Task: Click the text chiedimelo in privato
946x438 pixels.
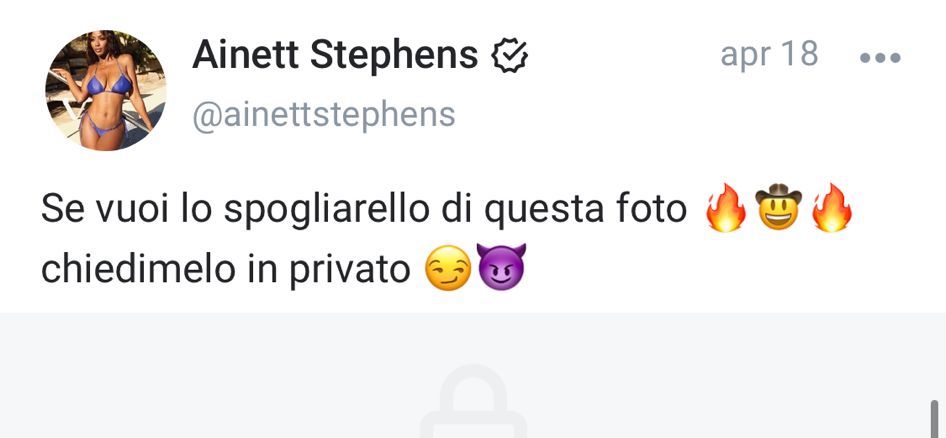Action: pyautogui.click(x=226, y=271)
